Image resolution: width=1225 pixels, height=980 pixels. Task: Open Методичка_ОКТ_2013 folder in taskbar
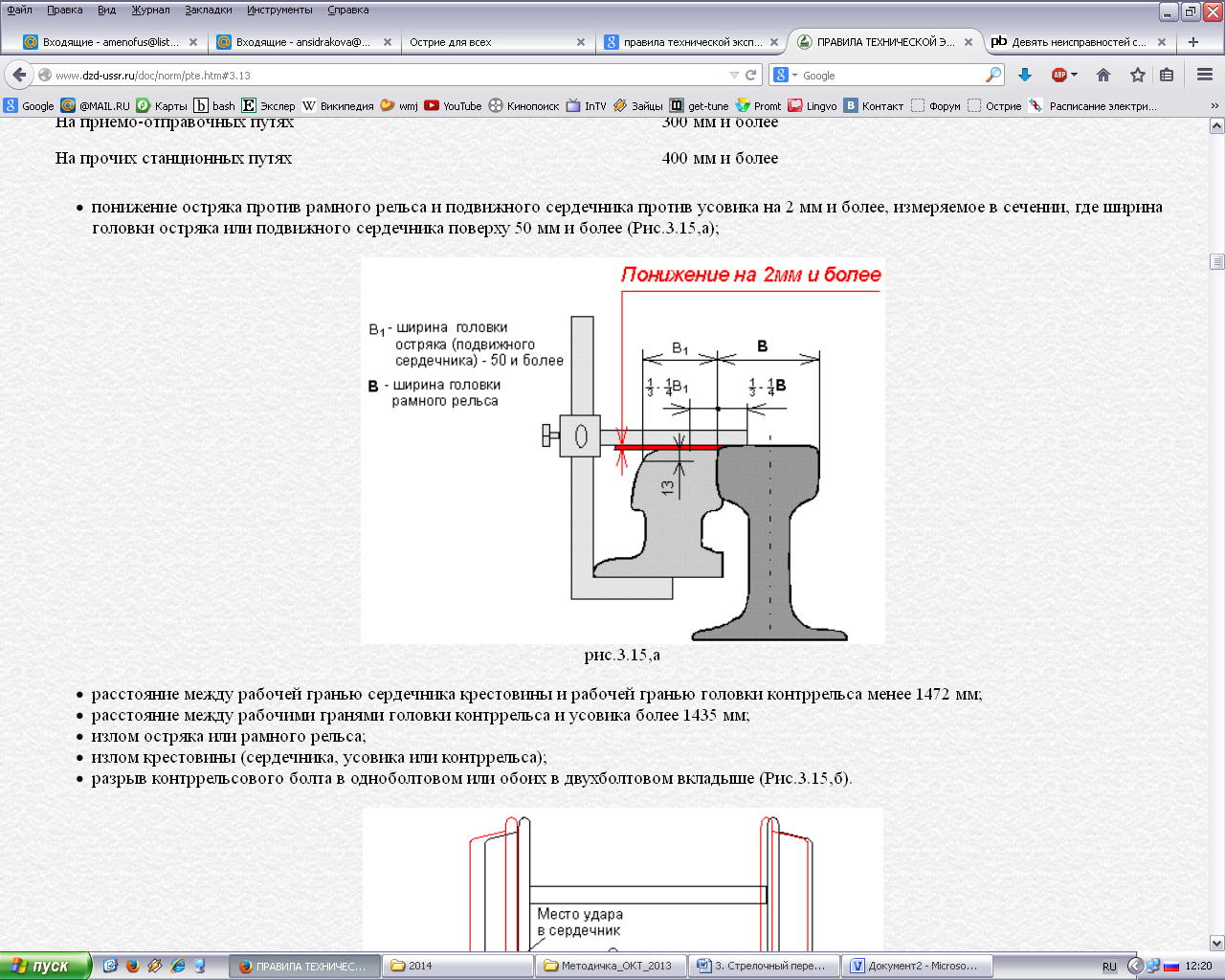point(611,966)
